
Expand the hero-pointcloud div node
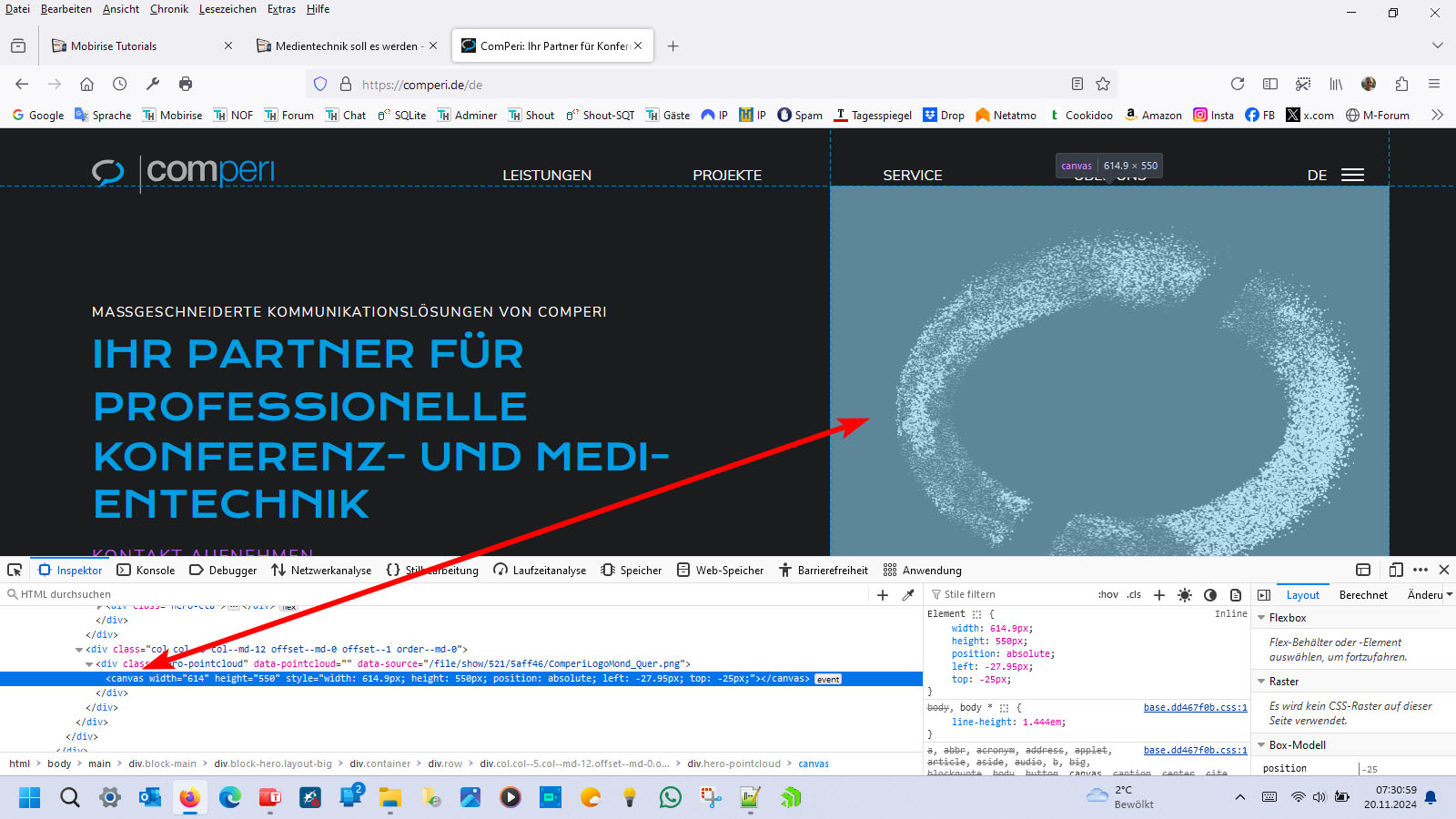pos(89,664)
